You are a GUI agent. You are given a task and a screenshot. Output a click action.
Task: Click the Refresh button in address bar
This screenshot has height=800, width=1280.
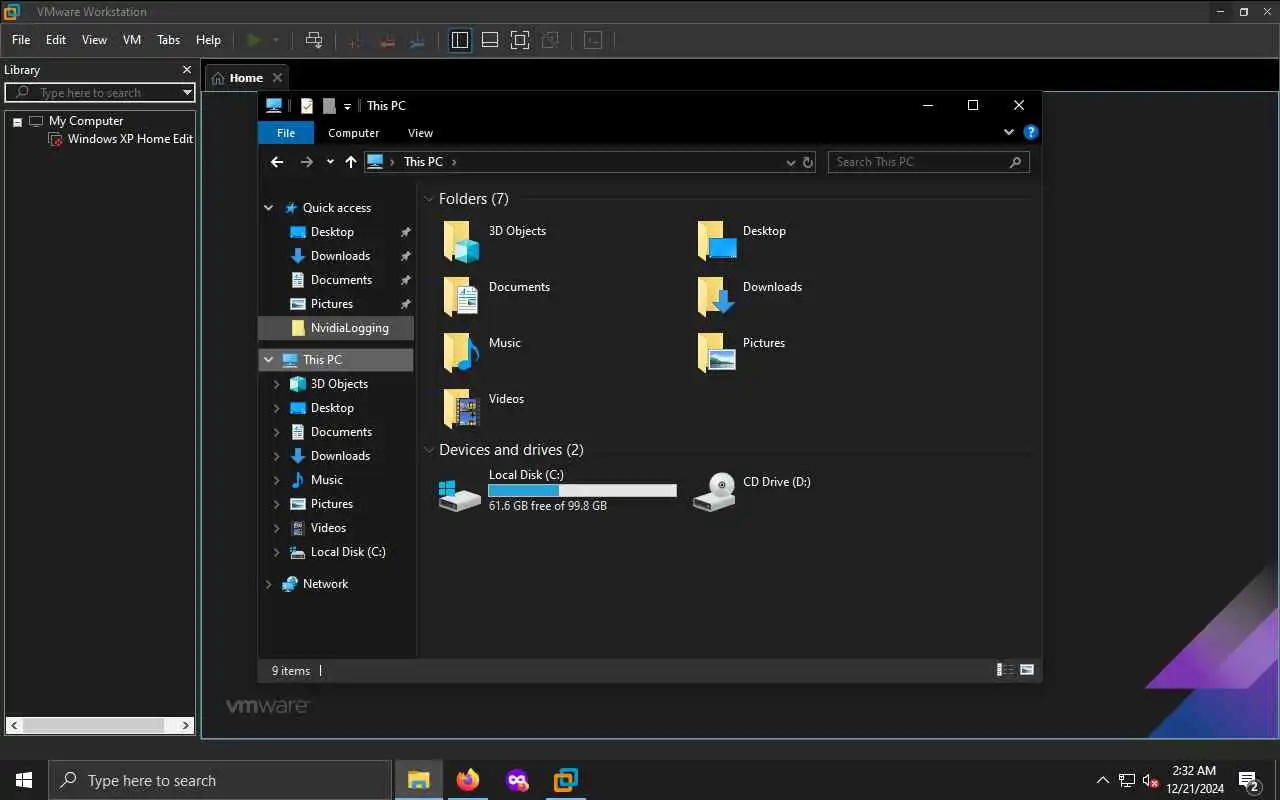pos(808,162)
